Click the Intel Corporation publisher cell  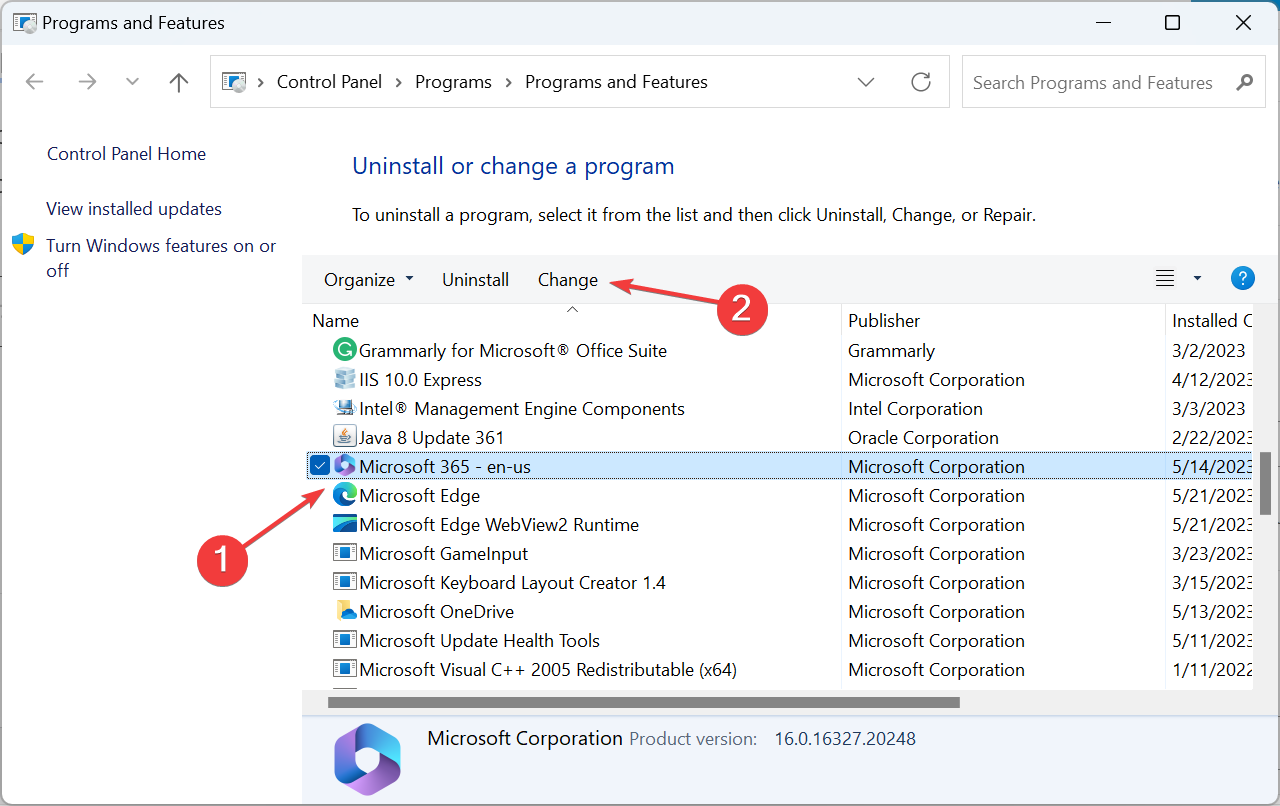coord(915,408)
